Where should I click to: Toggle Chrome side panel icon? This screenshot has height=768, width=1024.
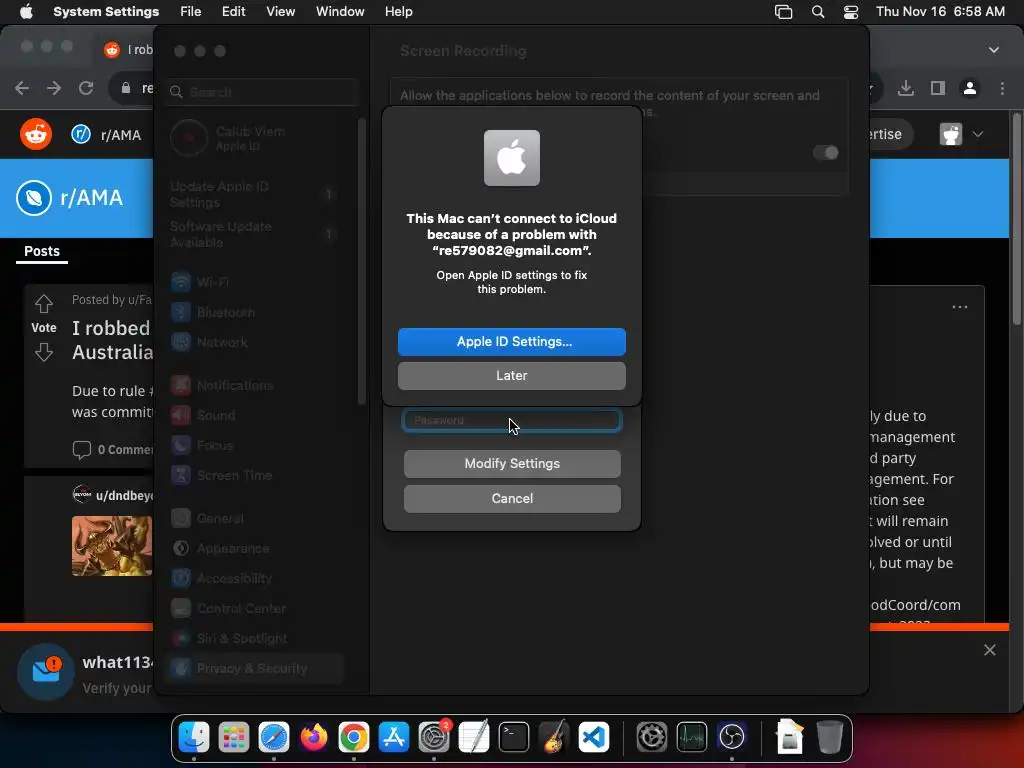(x=938, y=88)
